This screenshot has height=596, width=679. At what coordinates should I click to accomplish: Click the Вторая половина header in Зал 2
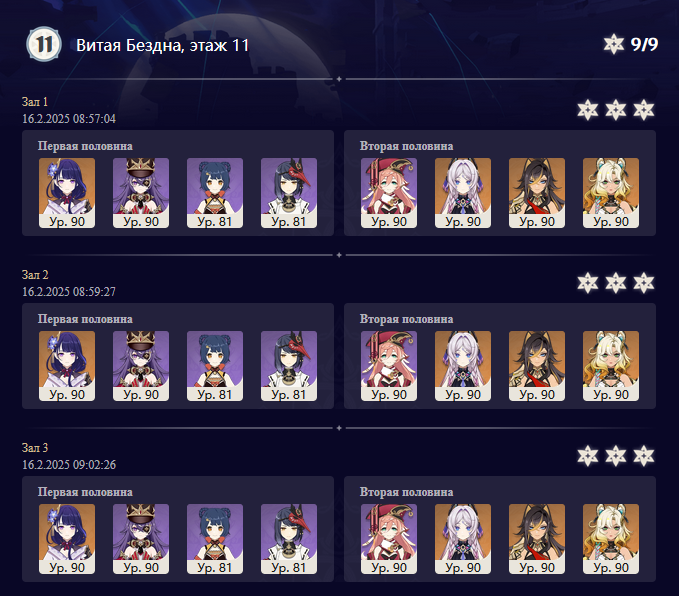point(407,319)
